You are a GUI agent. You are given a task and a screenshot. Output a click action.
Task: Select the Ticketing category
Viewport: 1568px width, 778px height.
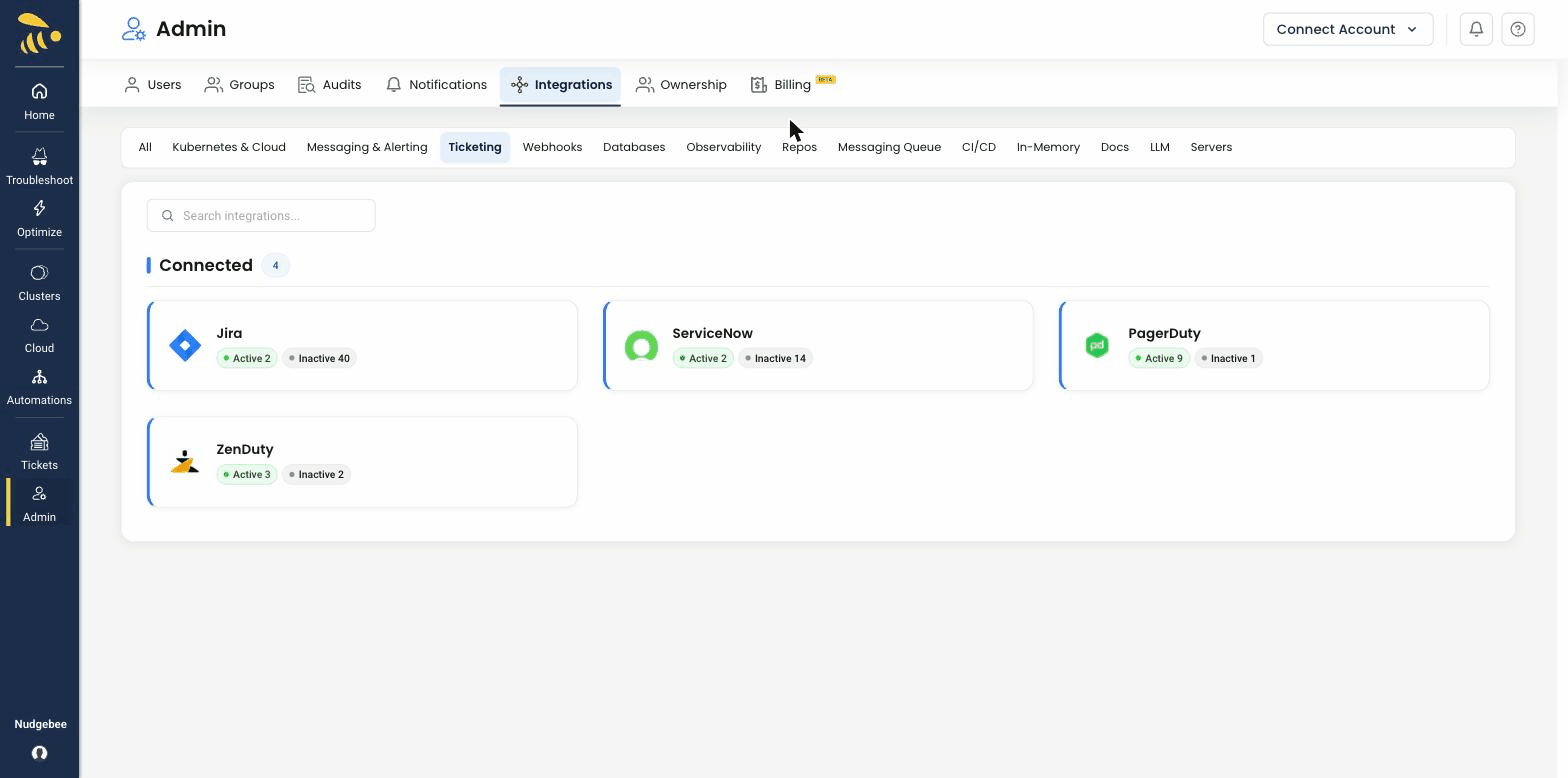pos(475,147)
